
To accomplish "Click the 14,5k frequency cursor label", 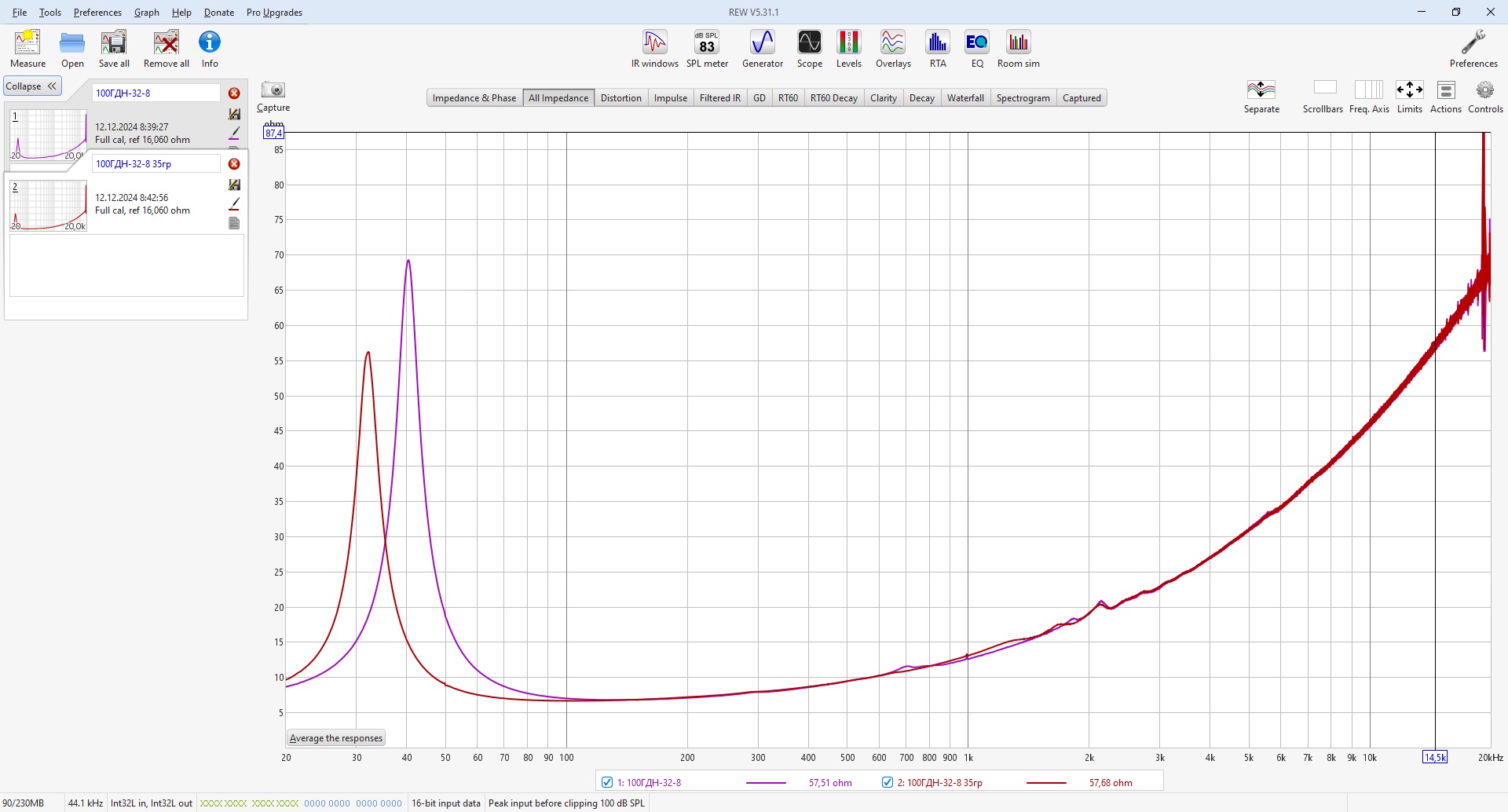I will (x=1435, y=758).
